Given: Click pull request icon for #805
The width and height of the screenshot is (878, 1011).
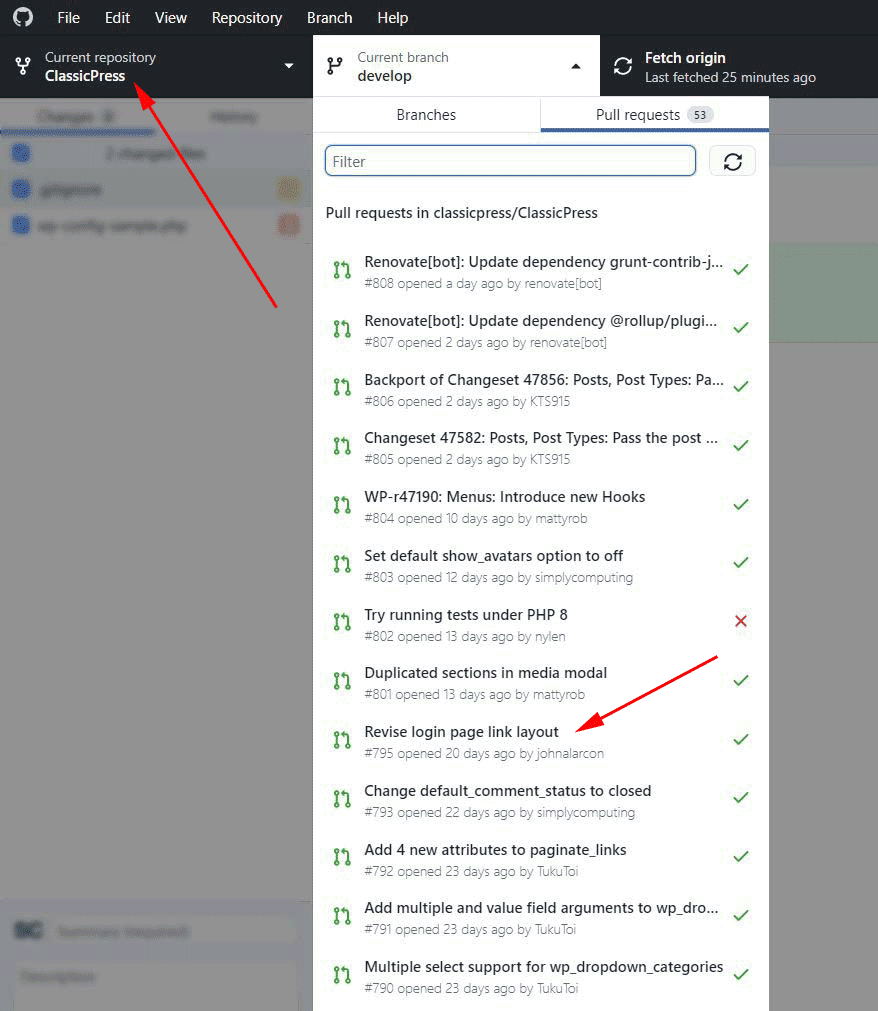Looking at the screenshot, I should [342, 446].
